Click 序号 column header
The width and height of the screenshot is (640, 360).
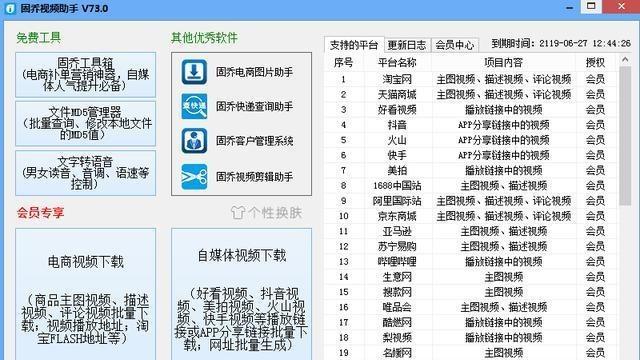343,62
